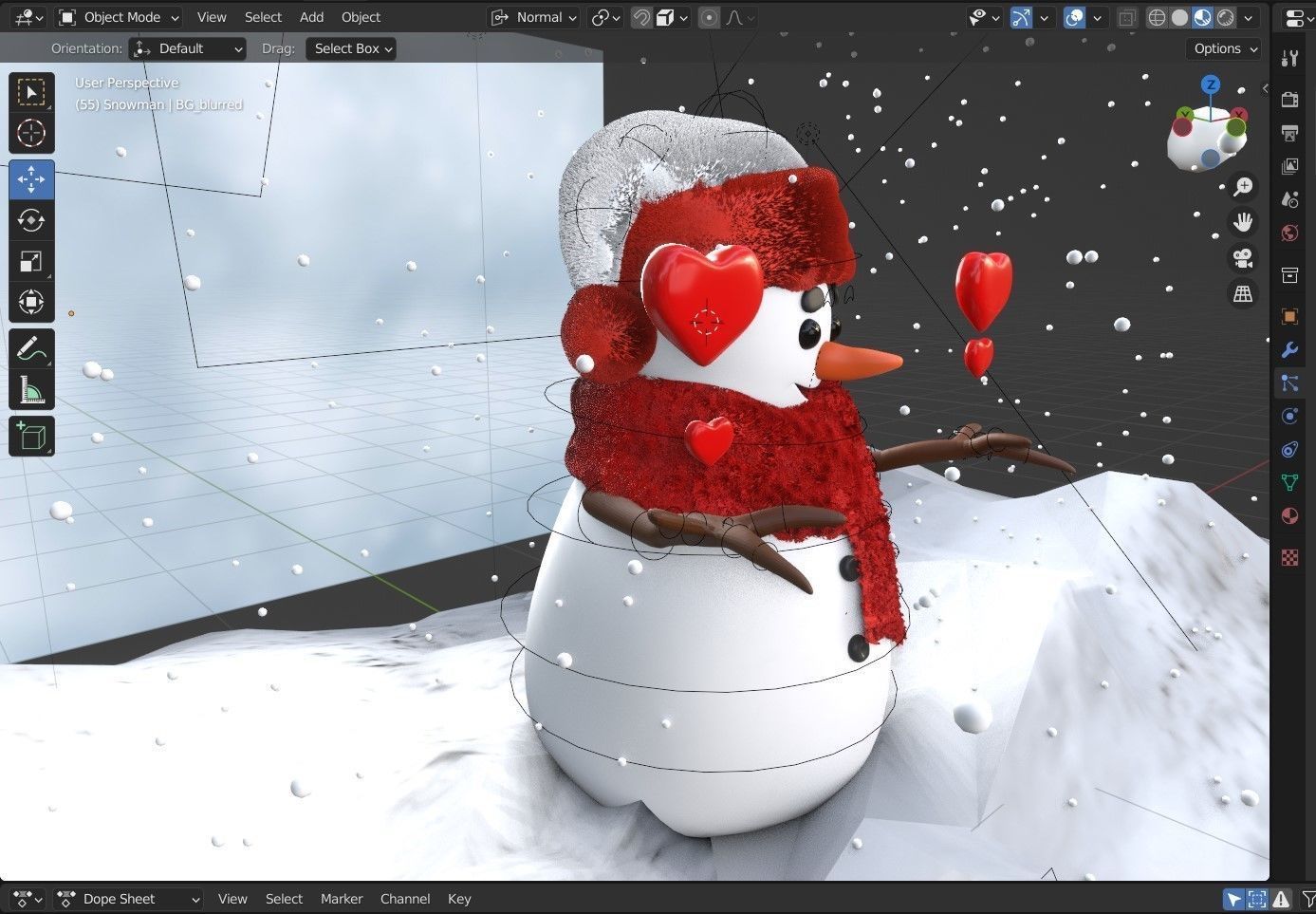Screen dimensions: 1316x914
Task: Expand the viewport sidebar arrow
Action: [1265, 88]
